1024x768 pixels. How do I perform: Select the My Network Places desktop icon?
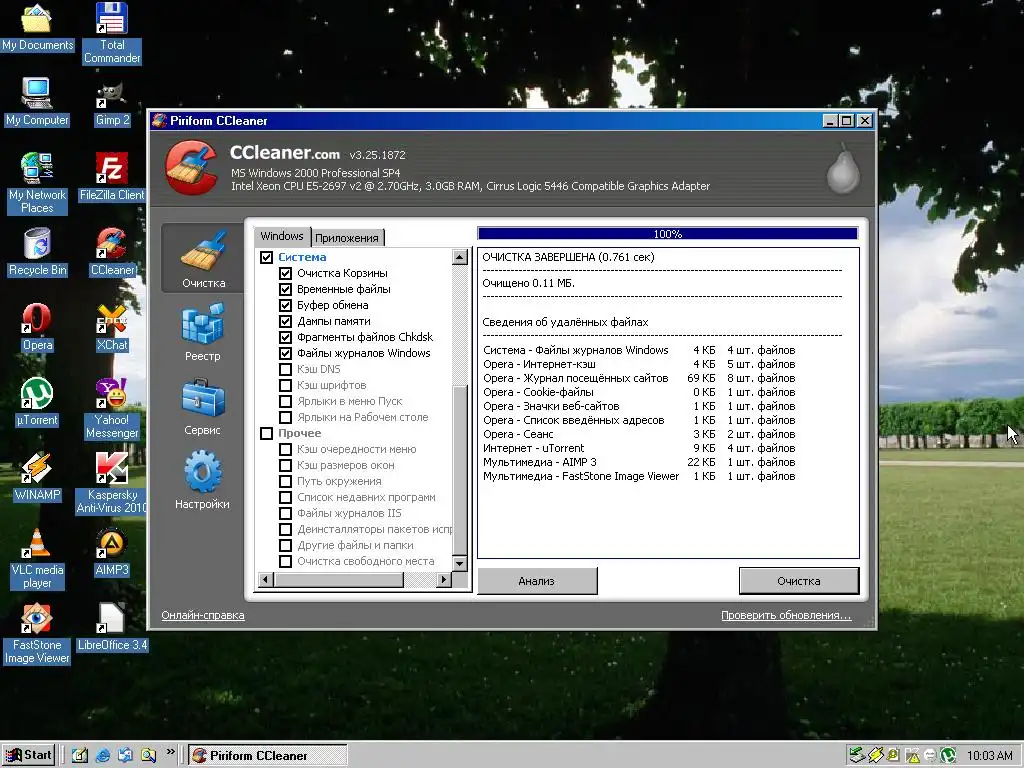click(37, 183)
